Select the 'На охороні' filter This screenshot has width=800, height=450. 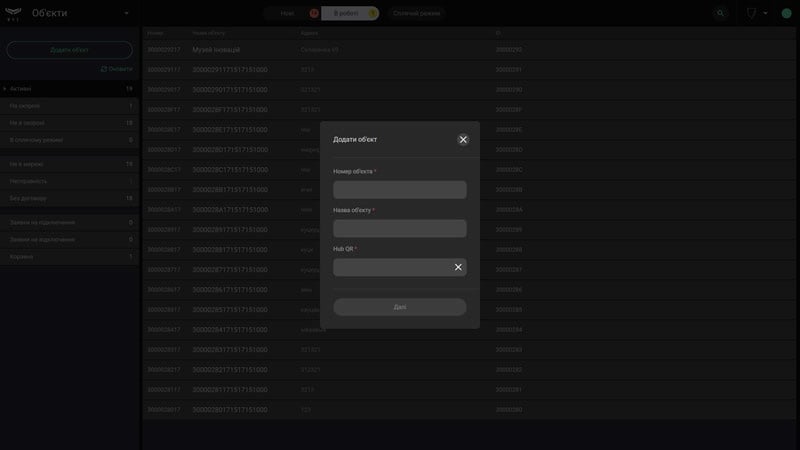69,106
